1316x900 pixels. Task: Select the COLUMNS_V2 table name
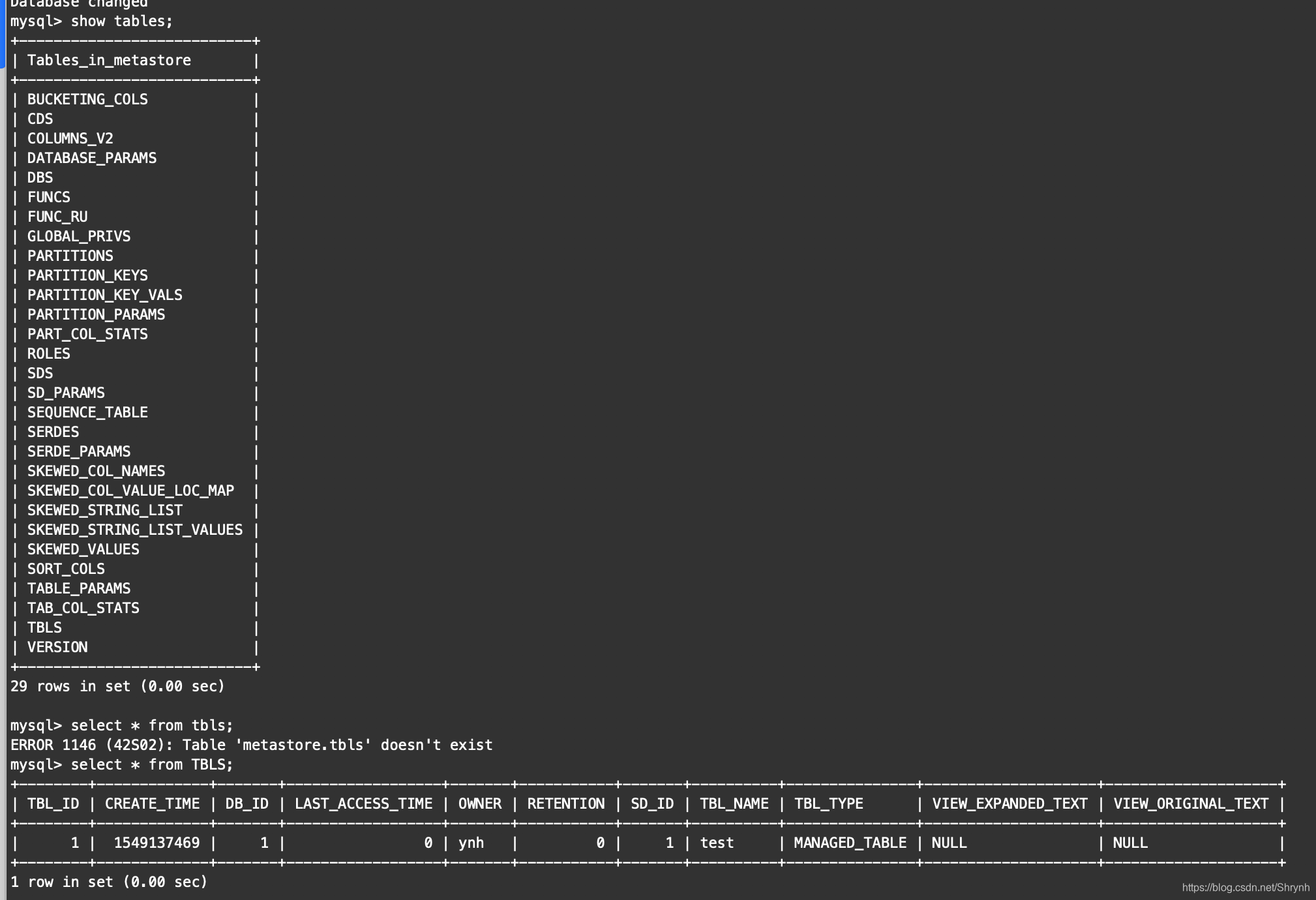click(x=70, y=138)
